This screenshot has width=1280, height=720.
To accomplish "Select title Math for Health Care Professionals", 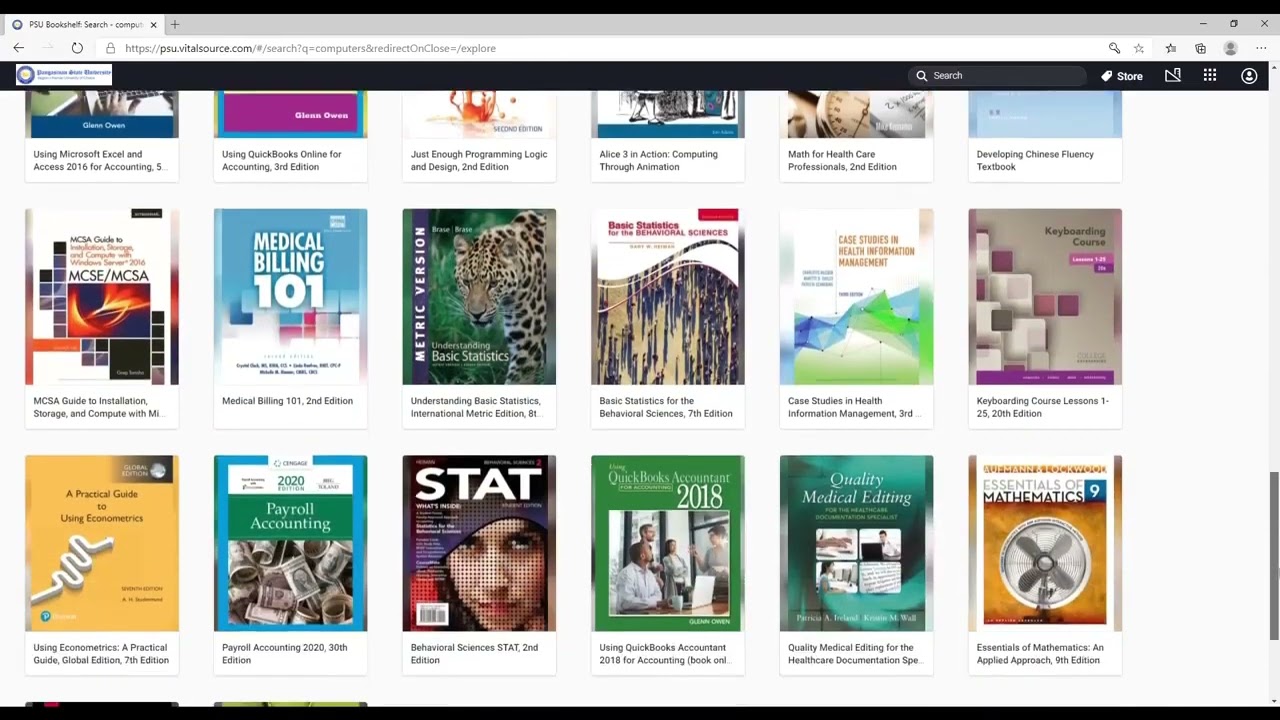I will point(842,160).
